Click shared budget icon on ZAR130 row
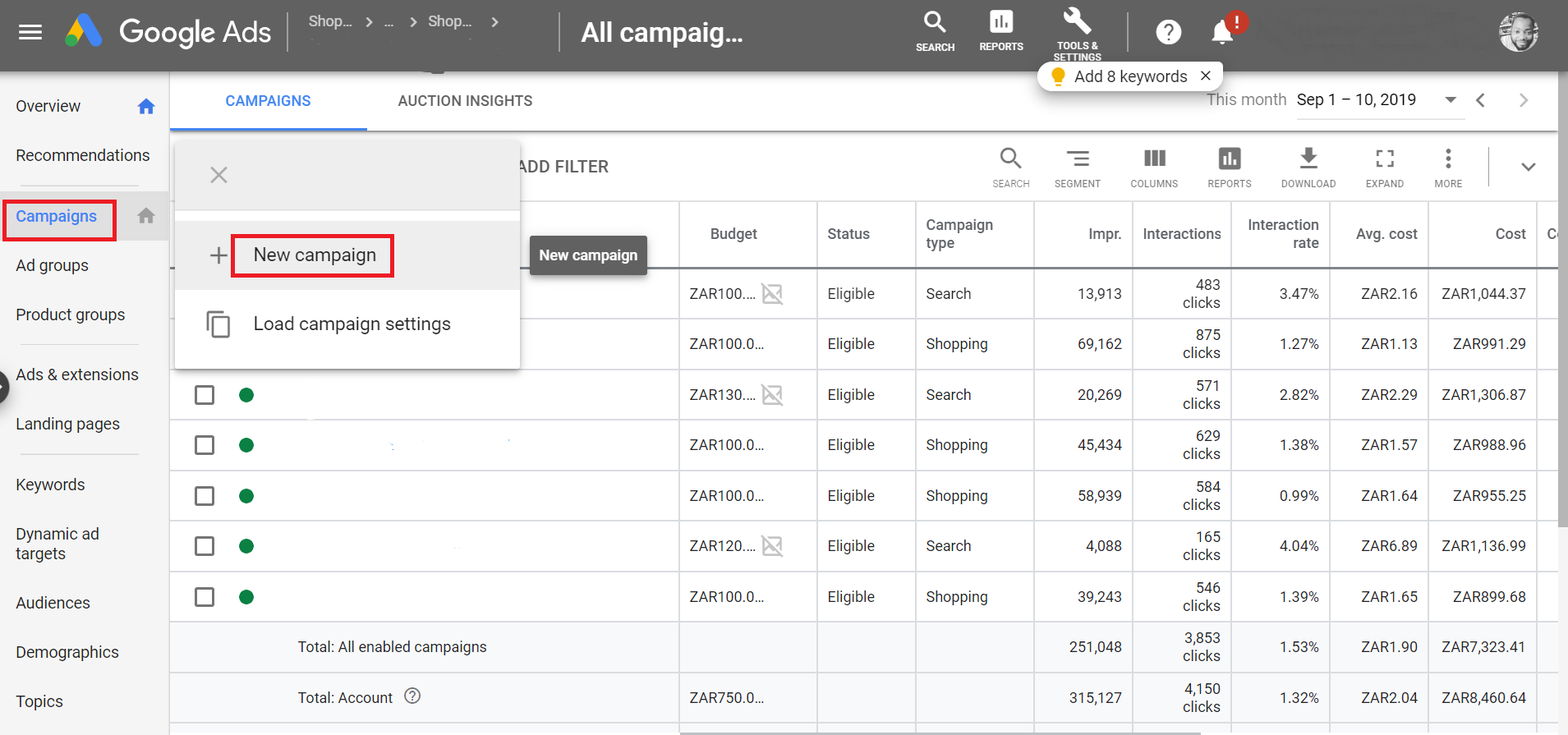1568x735 pixels. pyautogui.click(x=772, y=395)
